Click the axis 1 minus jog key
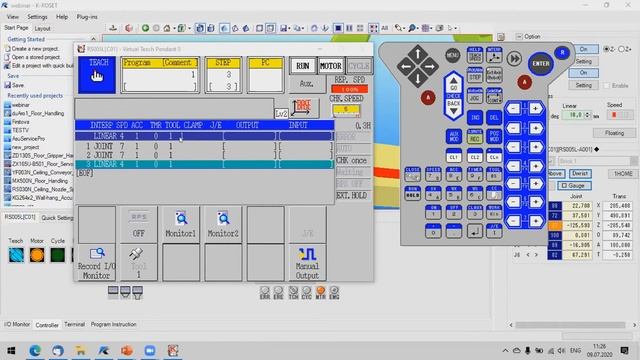Image resolution: width=640 pixels, height=360 pixels. (513, 109)
